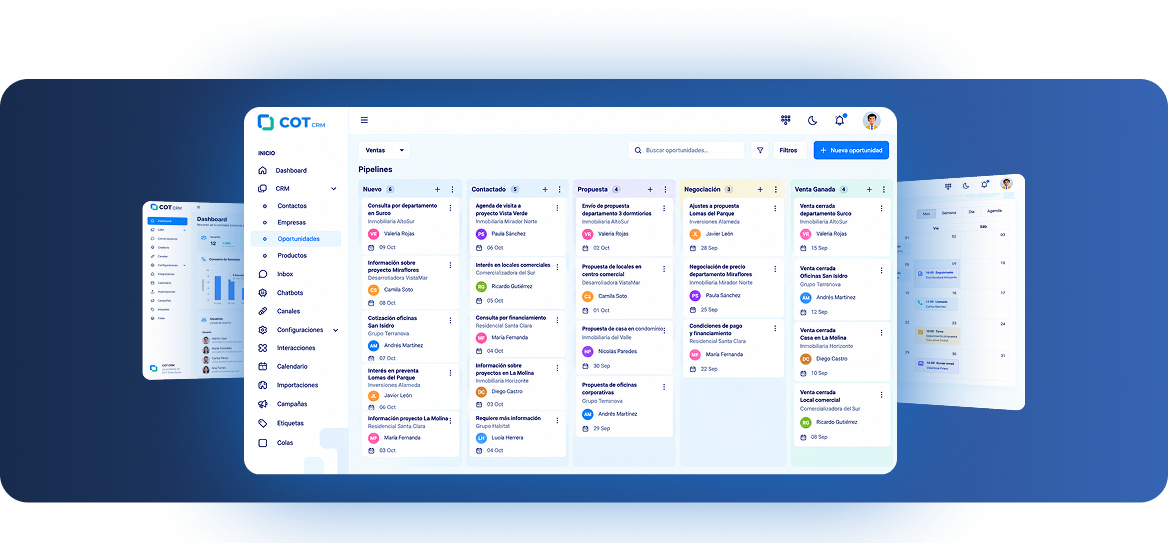Click the Venta Ganada count badge 4
The height and width of the screenshot is (543, 1168).
point(843,190)
